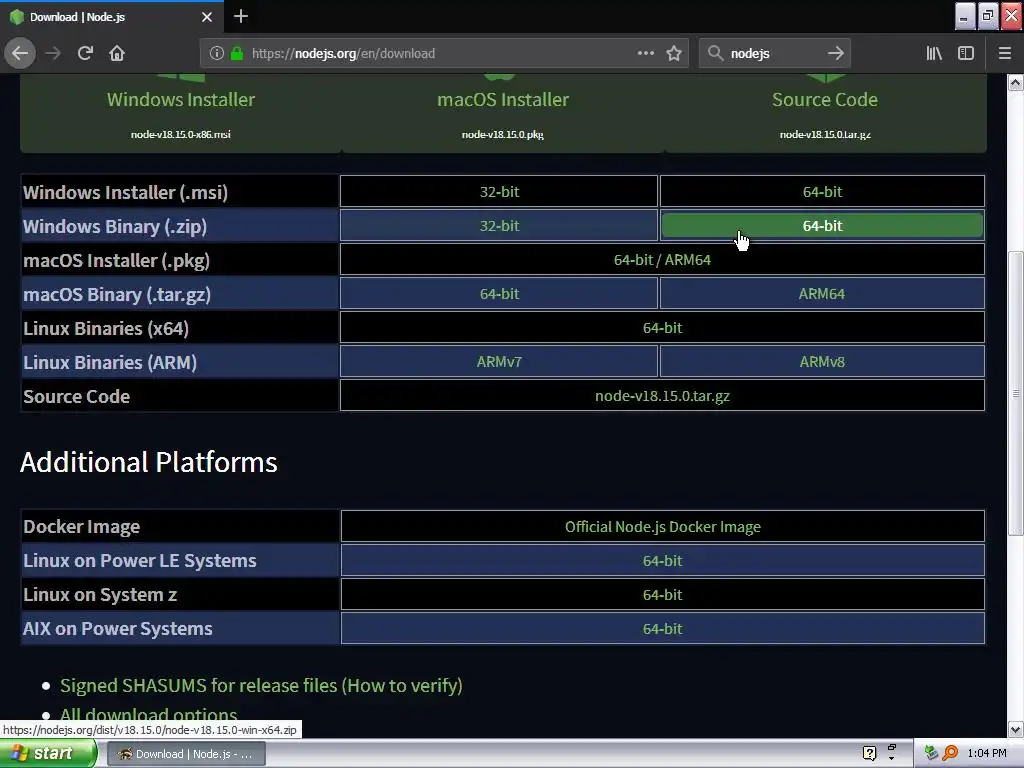The image size is (1024, 768).
Task: Open the Firefox hamburger menu
Action: click(1005, 53)
